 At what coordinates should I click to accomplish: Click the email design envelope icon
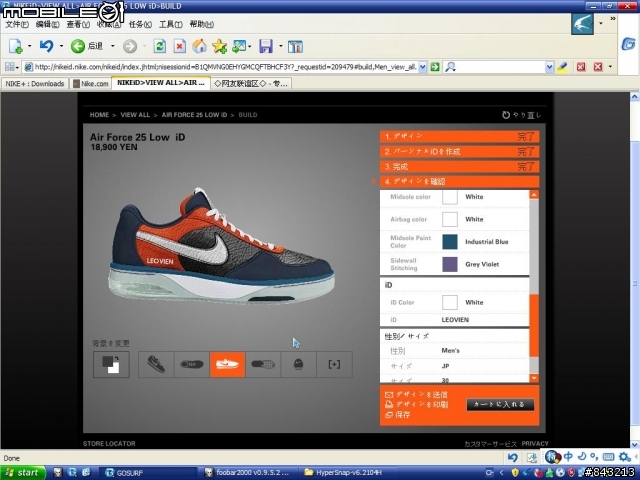pos(389,394)
